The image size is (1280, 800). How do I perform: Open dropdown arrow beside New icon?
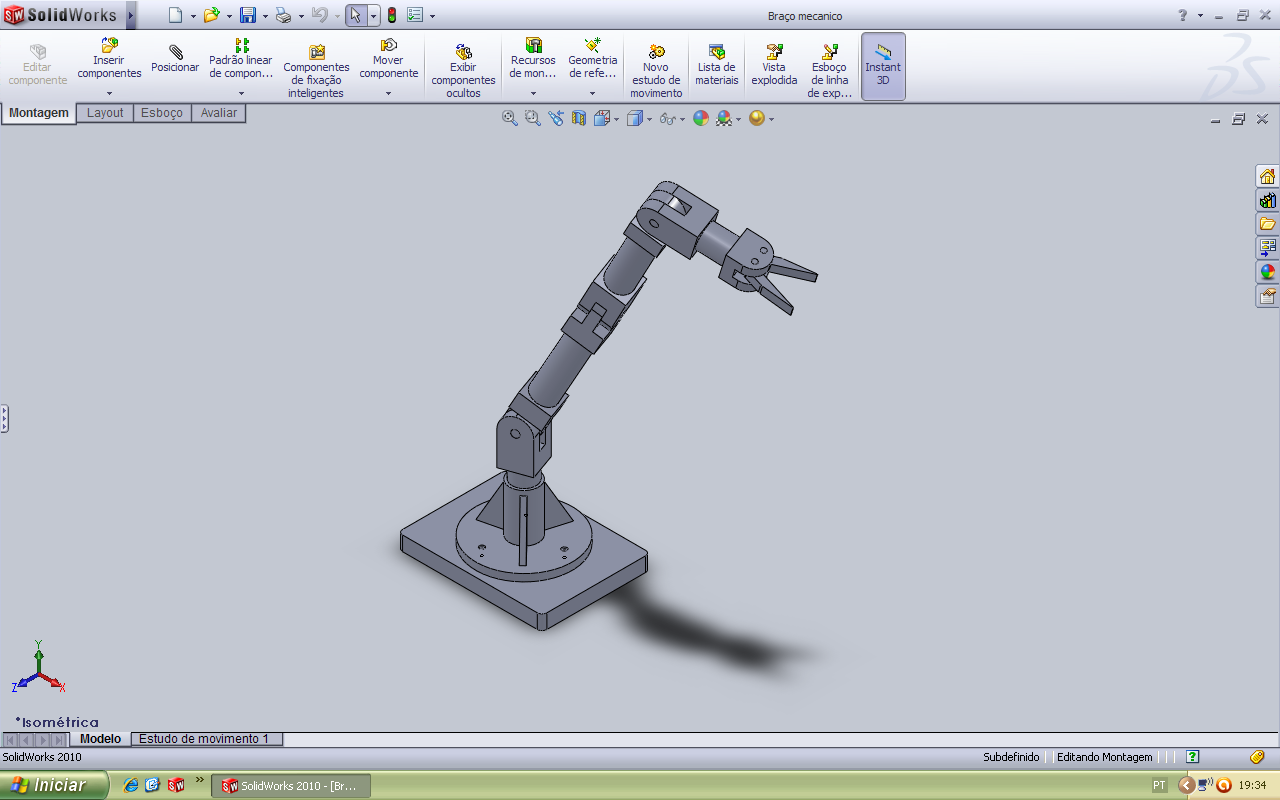pos(193,16)
